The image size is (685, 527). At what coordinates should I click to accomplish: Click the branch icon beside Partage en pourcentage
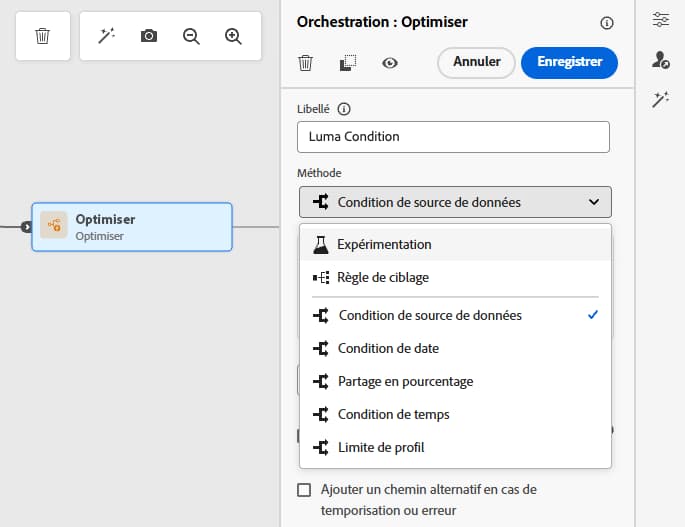tap(321, 381)
